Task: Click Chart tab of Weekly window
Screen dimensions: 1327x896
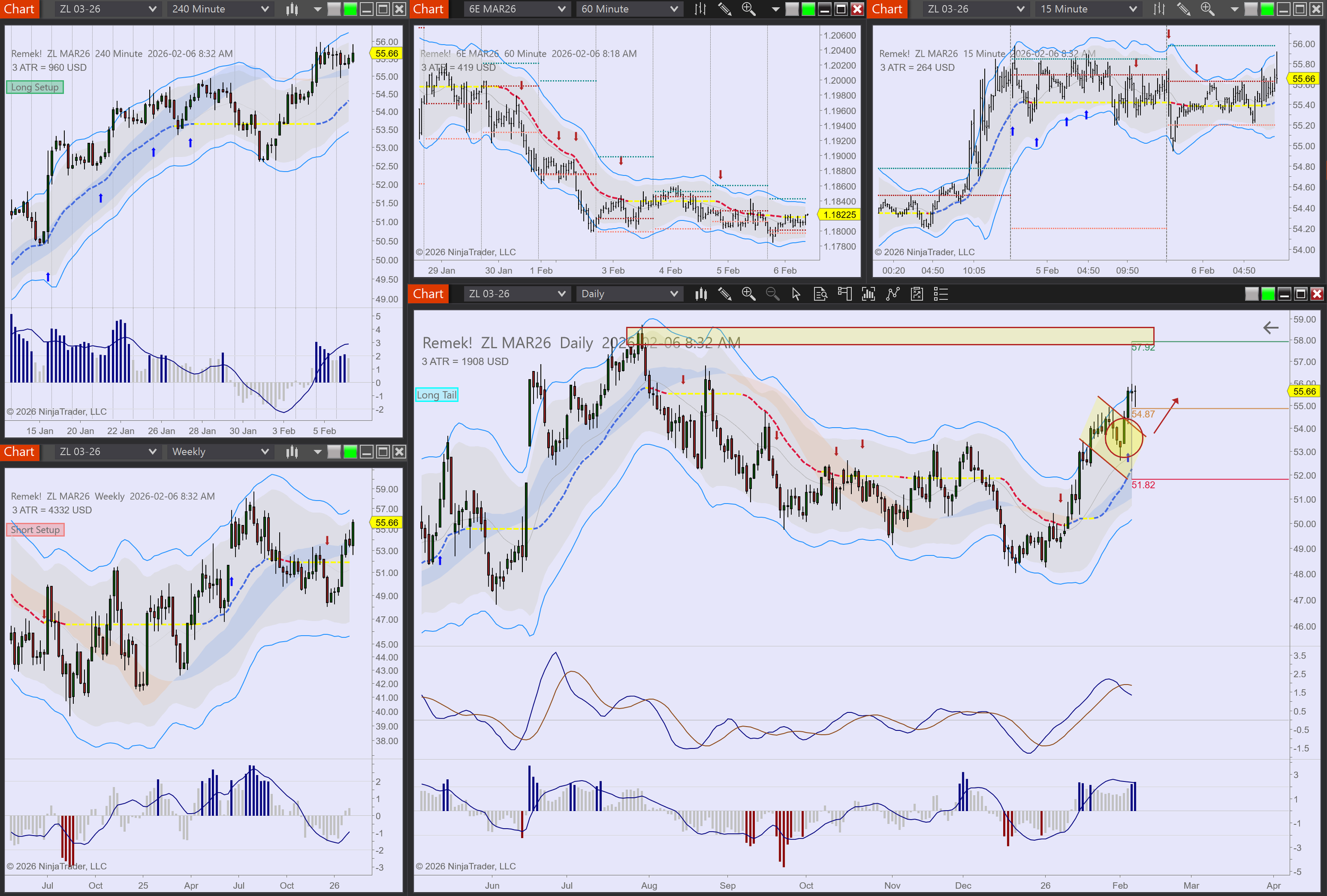Action: click(x=20, y=452)
